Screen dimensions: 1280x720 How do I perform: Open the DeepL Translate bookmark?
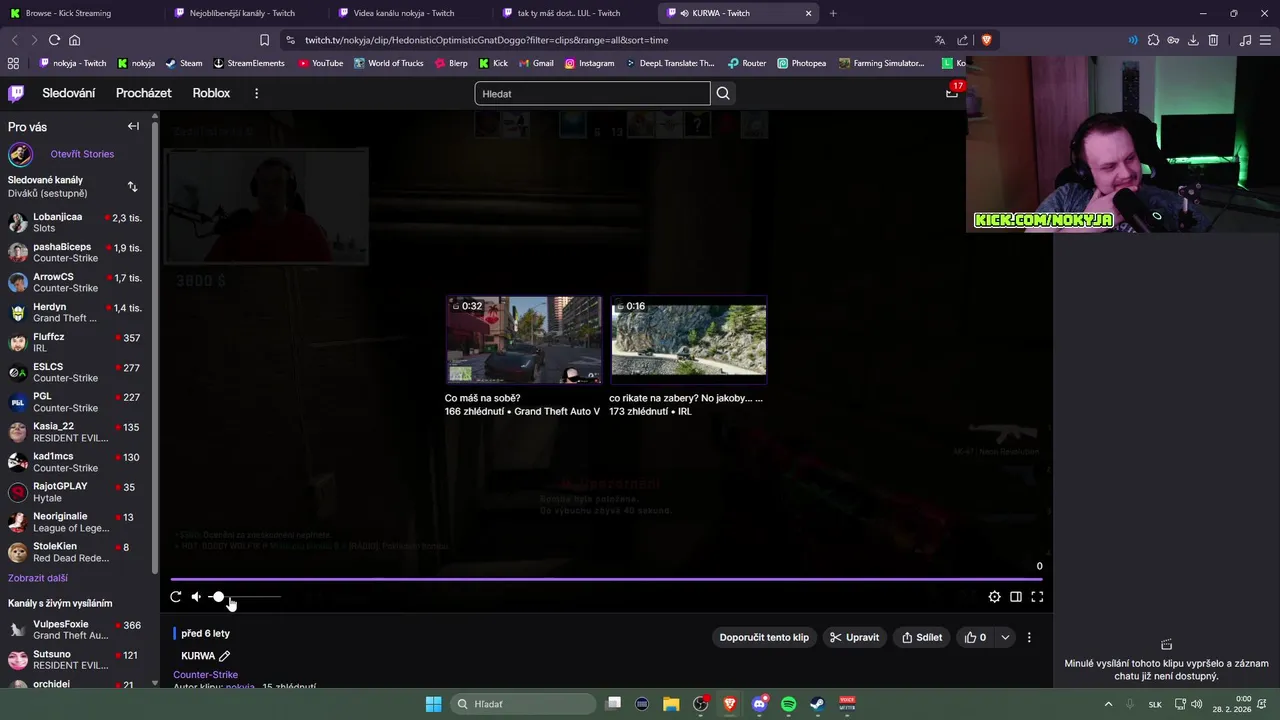pyautogui.click(x=670, y=63)
